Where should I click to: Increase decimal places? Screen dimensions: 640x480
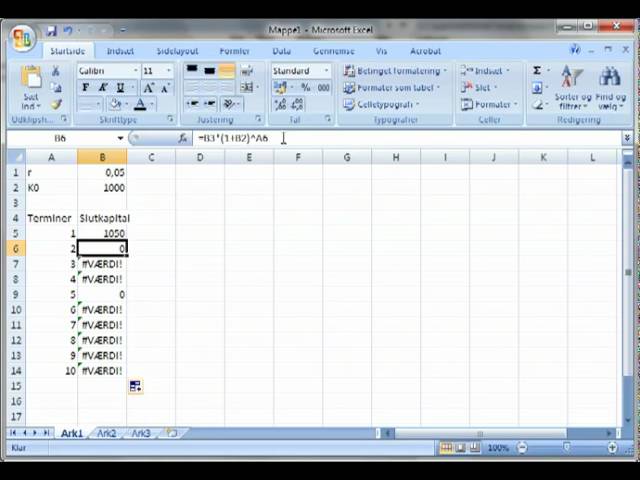click(x=280, y=104)
